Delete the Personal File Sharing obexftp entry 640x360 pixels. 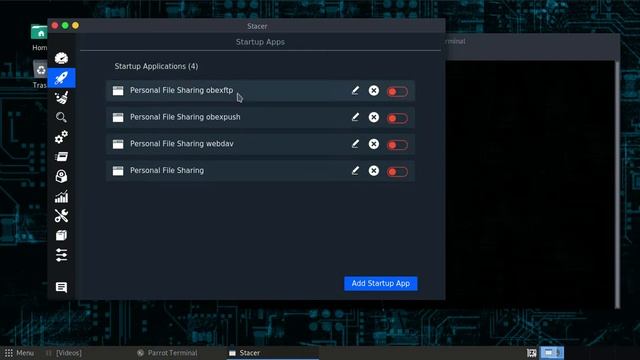pos(373,91)
